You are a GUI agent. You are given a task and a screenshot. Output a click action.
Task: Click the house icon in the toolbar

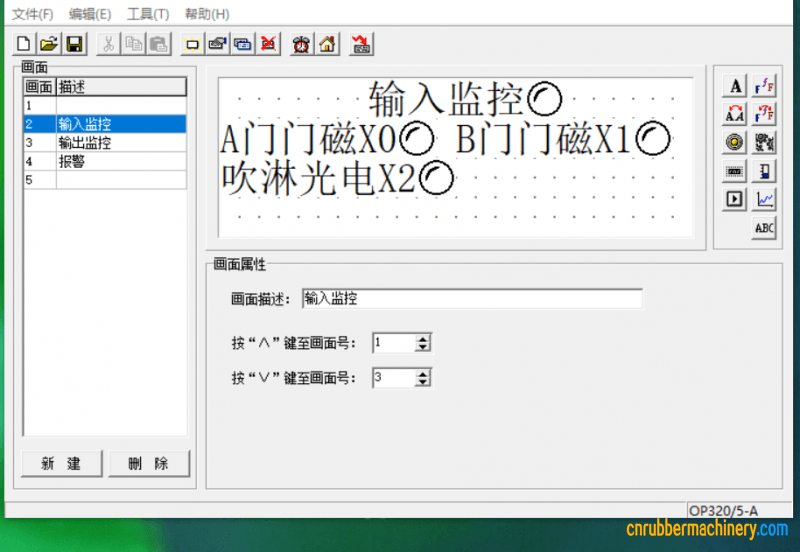pos(327,44)
